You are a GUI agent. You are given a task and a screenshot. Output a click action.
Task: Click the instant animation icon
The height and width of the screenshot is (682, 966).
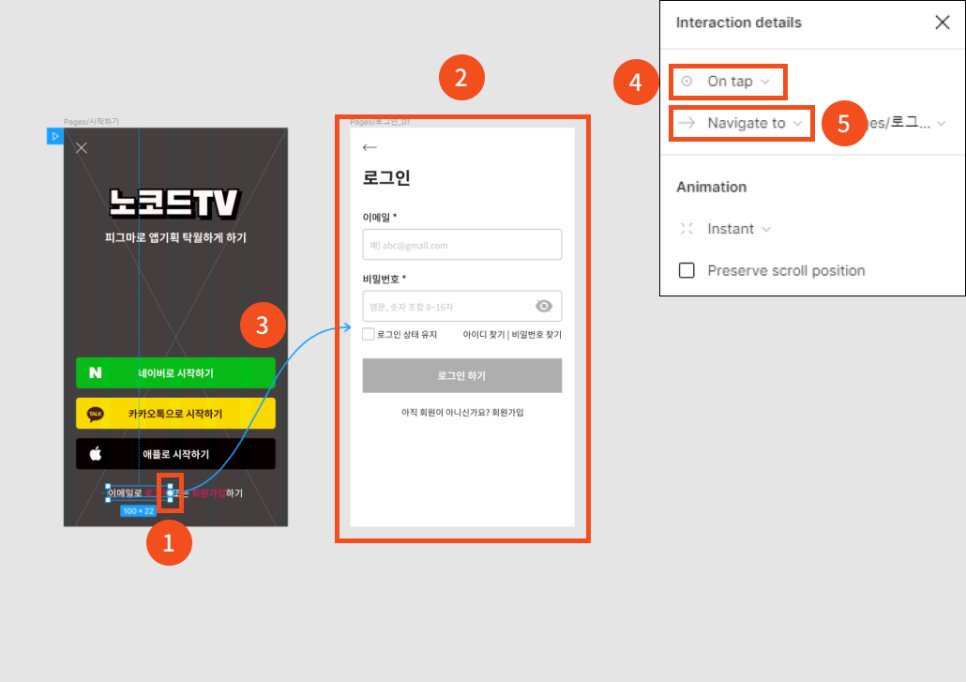[686, 229]
